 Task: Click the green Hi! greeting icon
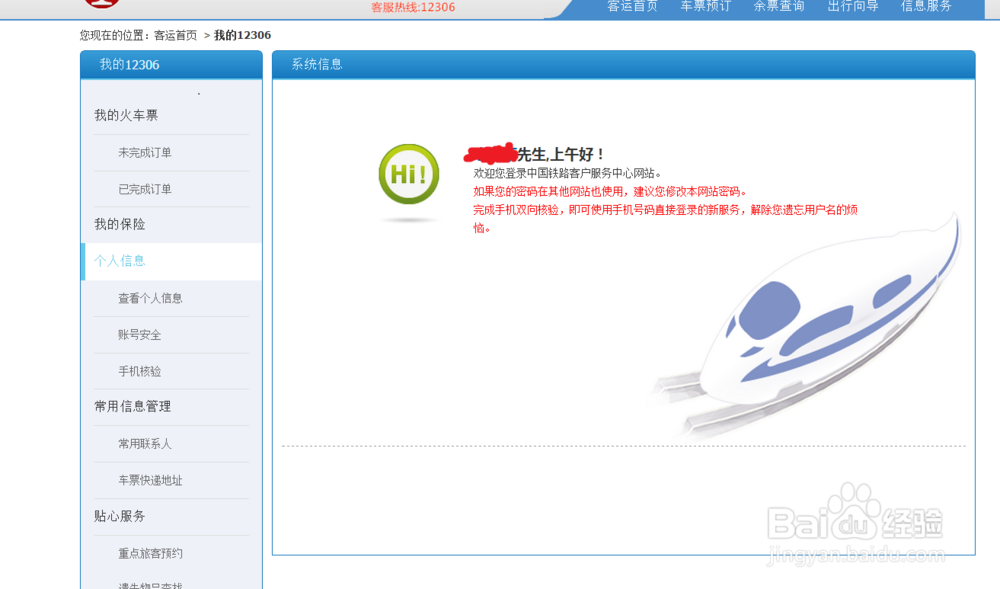pyautogui.click(x=409, y=174)
